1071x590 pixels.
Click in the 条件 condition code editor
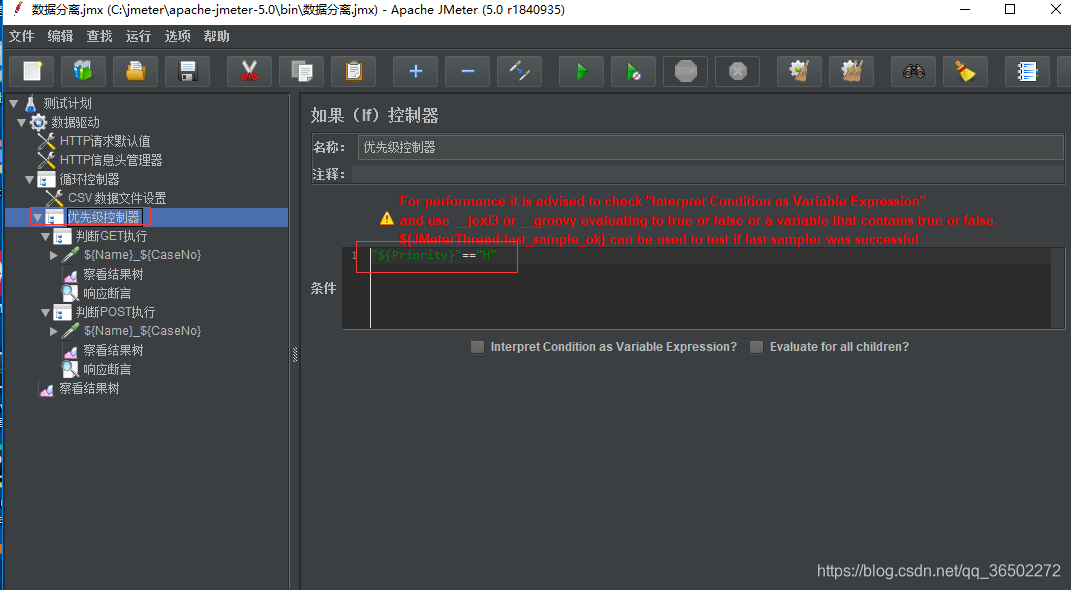(704, 288)
